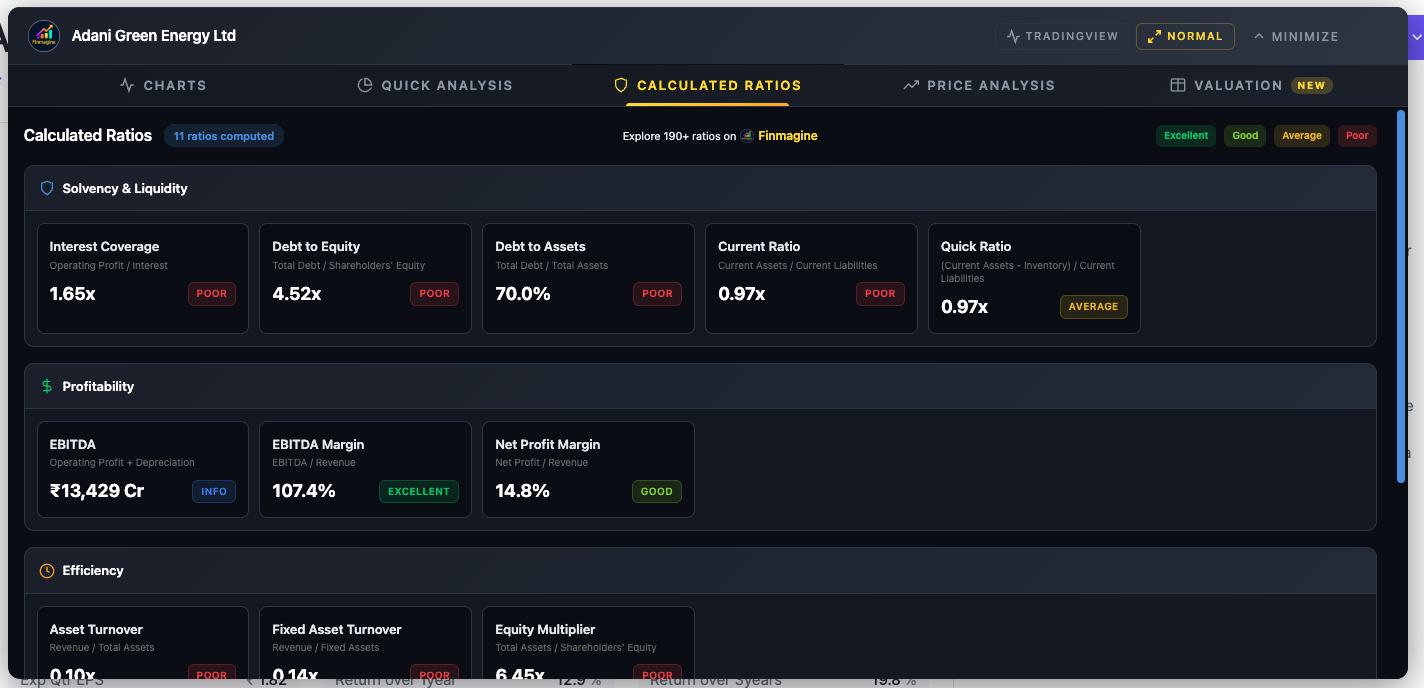Toggle the Normal view size button
1424x688 pixels.
1185,36
